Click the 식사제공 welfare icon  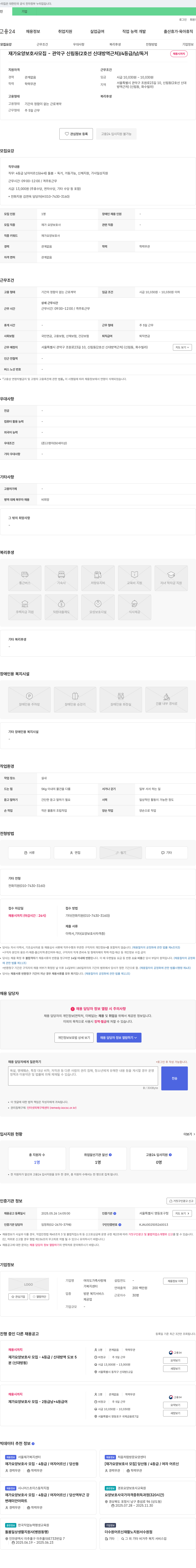tap(135, 607)
